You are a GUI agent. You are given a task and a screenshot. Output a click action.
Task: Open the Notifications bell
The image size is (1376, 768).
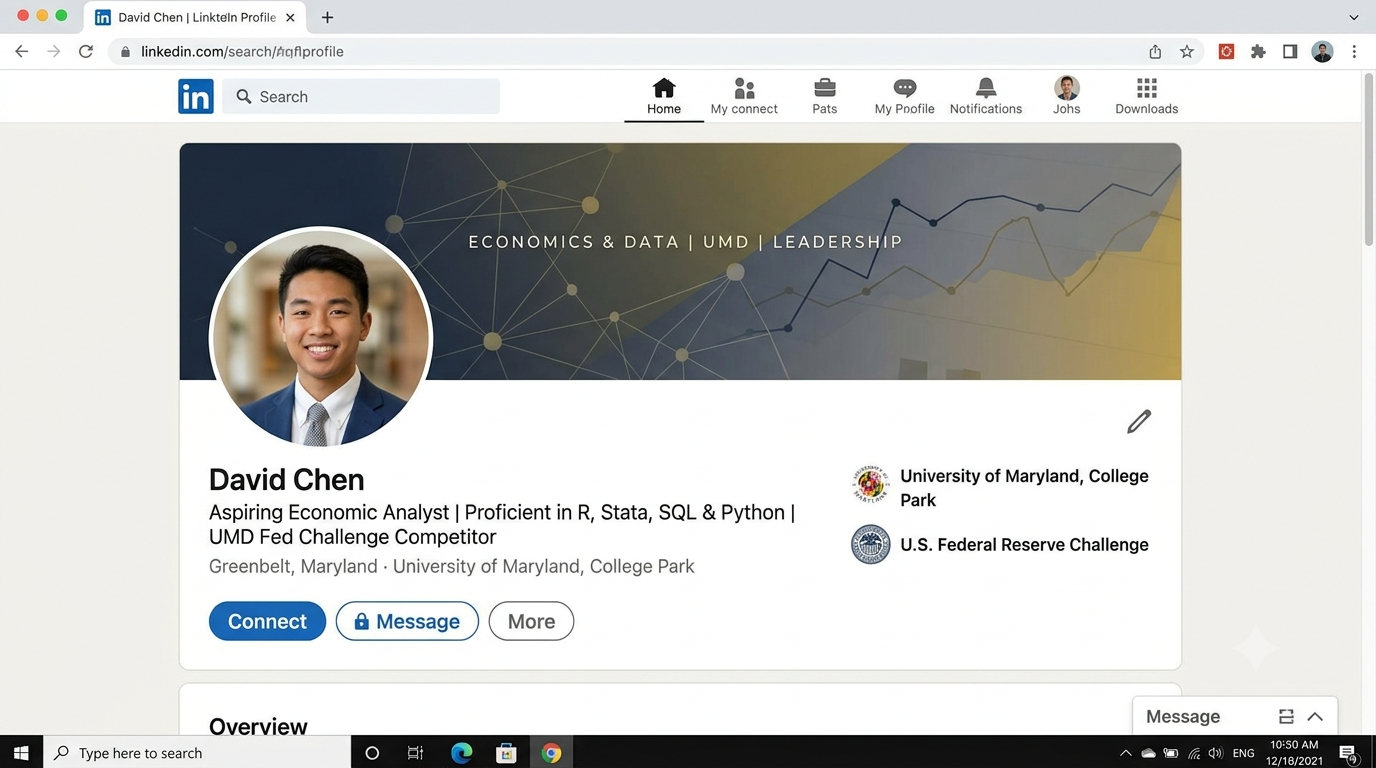tap(986, 97)
